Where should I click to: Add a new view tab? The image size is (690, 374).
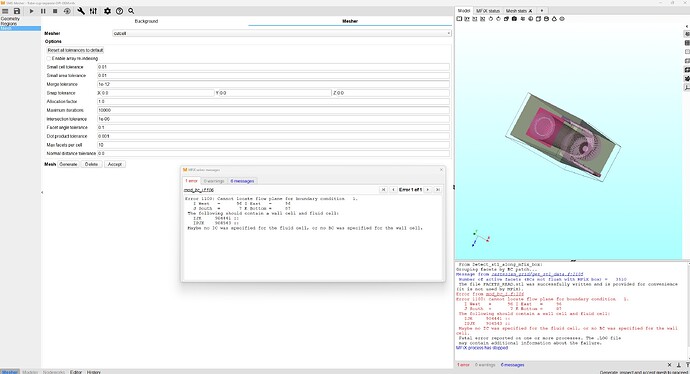point(542,11)
